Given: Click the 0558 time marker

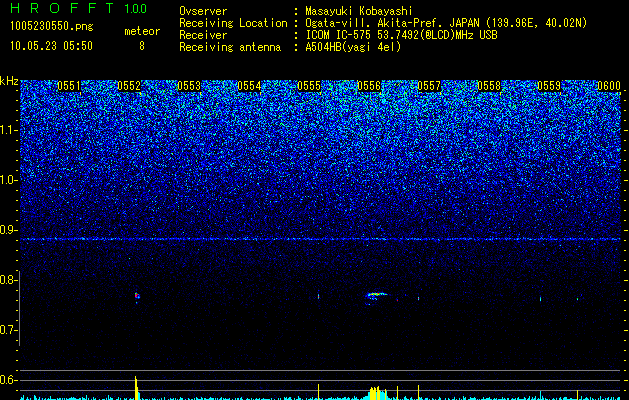Looking at the screenshot, I should 489,86.
